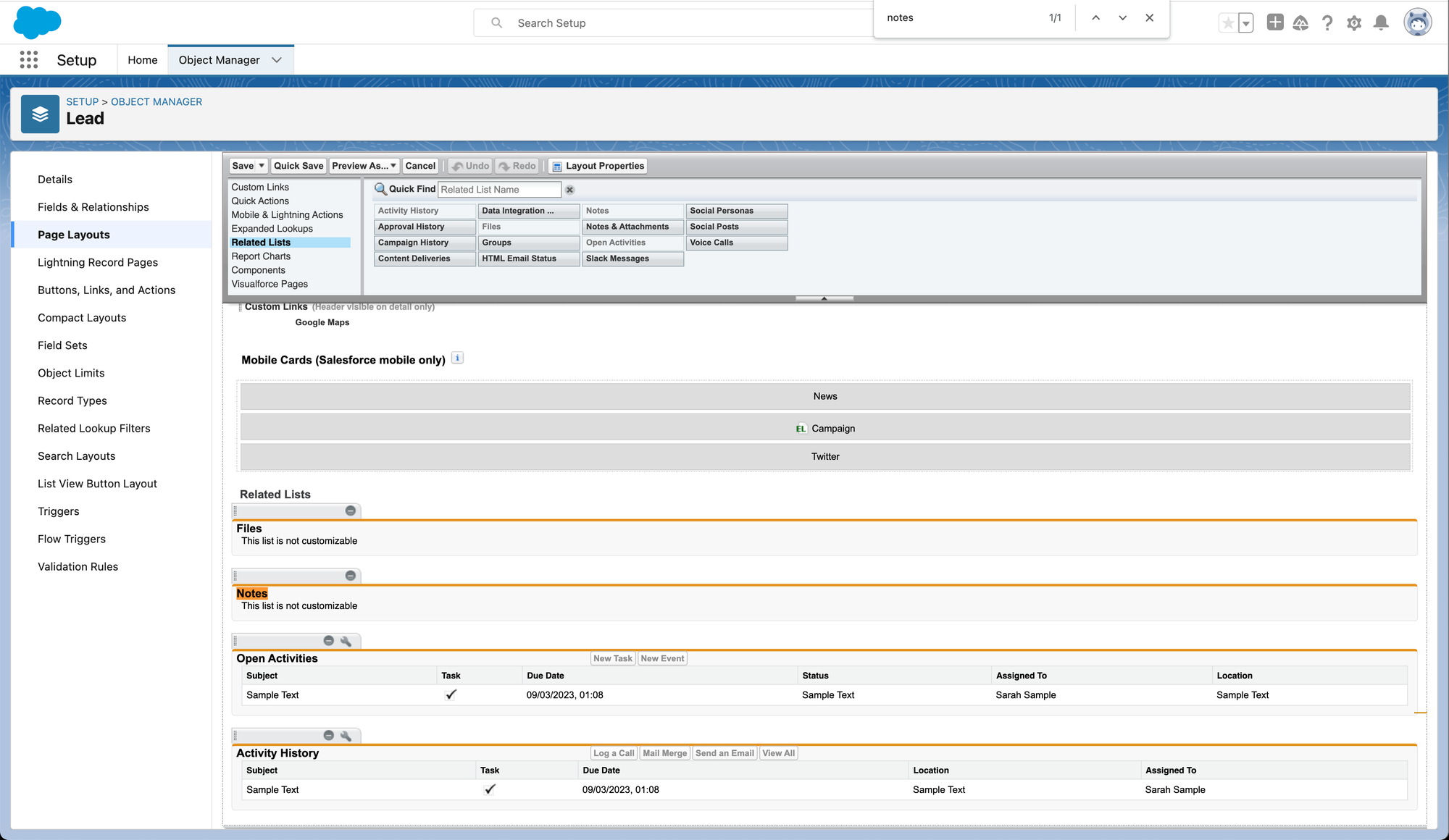Remove the Notes related list
Screen dimensions: 1449x840
[351, 576]
